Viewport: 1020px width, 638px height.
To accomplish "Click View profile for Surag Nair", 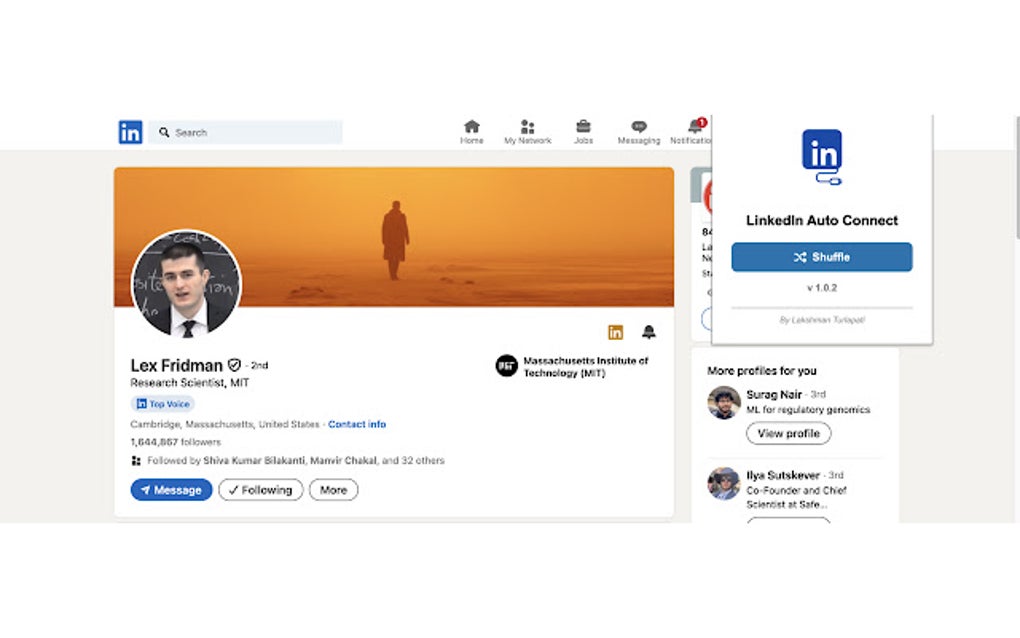I will 788,433.
